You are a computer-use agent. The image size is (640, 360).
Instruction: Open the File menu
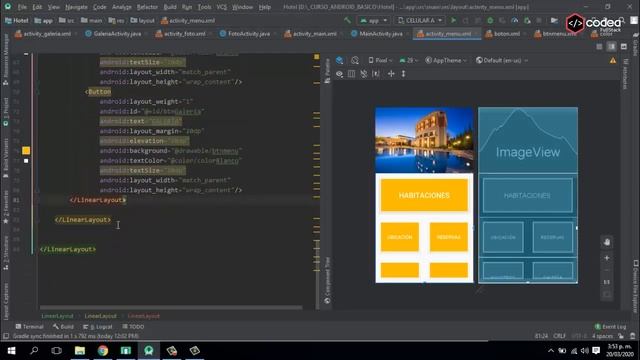coord(22,7)
